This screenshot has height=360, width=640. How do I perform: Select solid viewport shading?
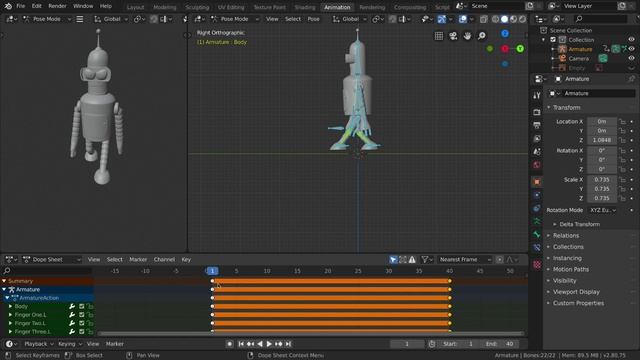click(504, 19)
